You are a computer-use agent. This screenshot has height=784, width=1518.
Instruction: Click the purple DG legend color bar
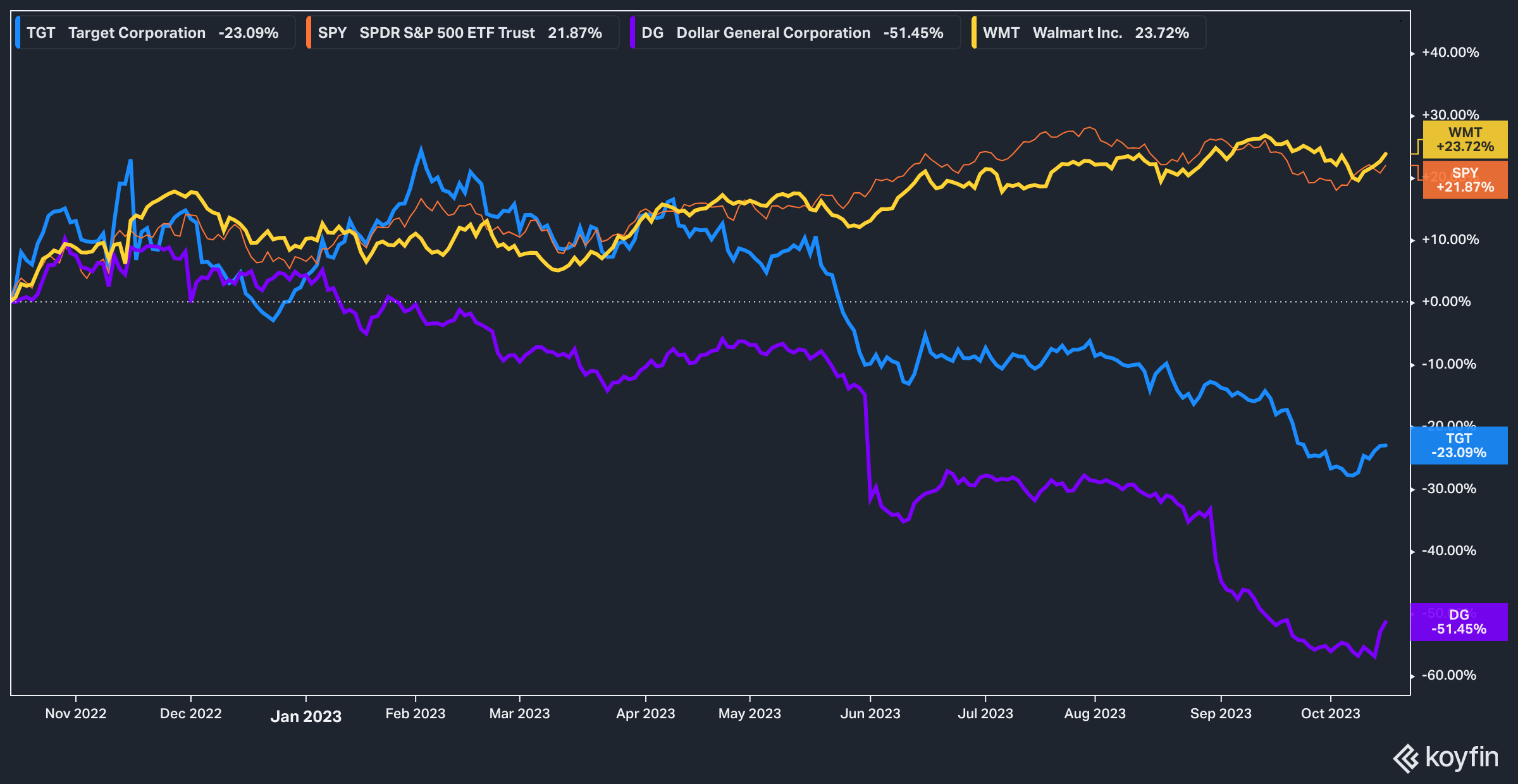pos(632,33)
